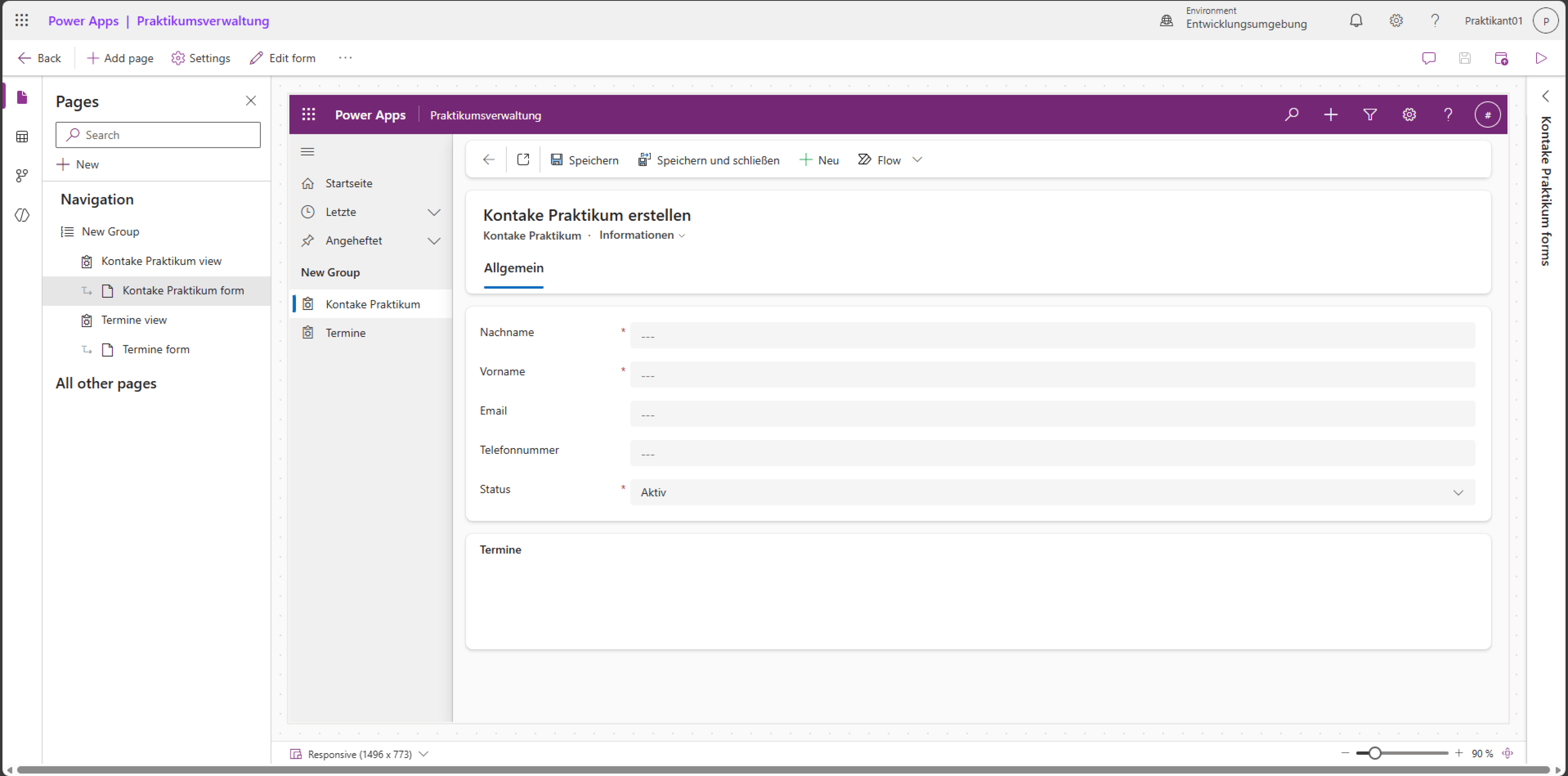The height and width of the screenshot is (776, 1568).
Task: Open the Automation icon in left rail
Action: 22,176
